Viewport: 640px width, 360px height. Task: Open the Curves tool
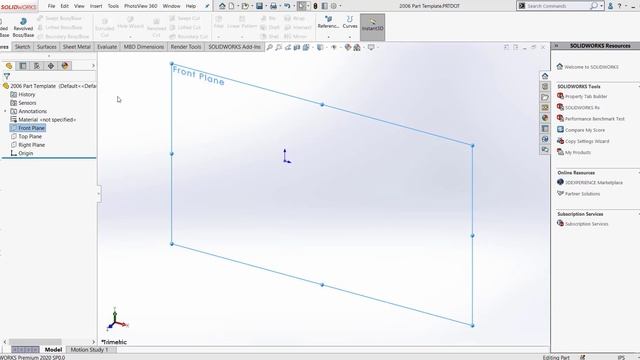[350, 22]
